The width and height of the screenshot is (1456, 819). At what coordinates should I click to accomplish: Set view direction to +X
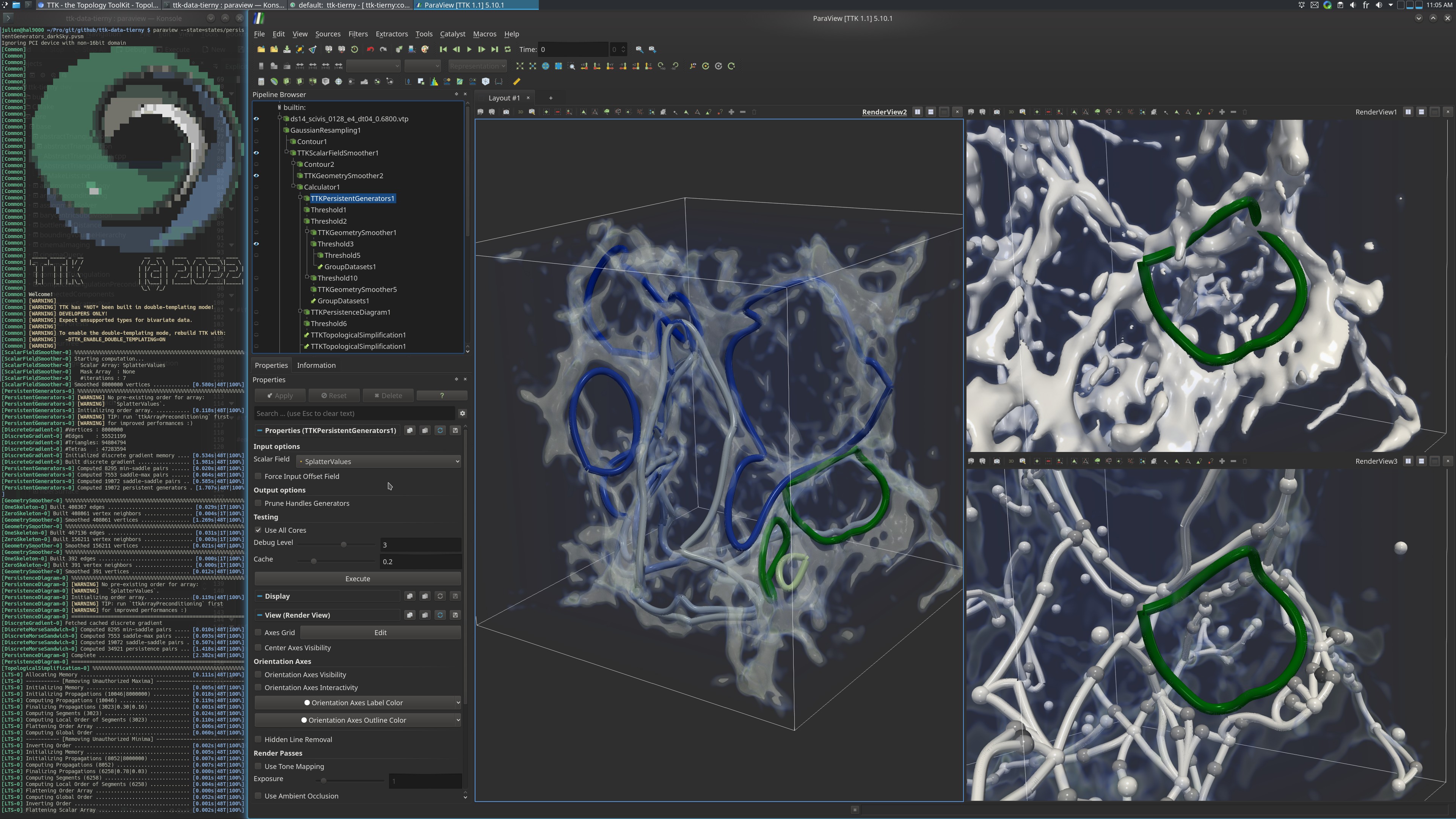coord(584,66)
